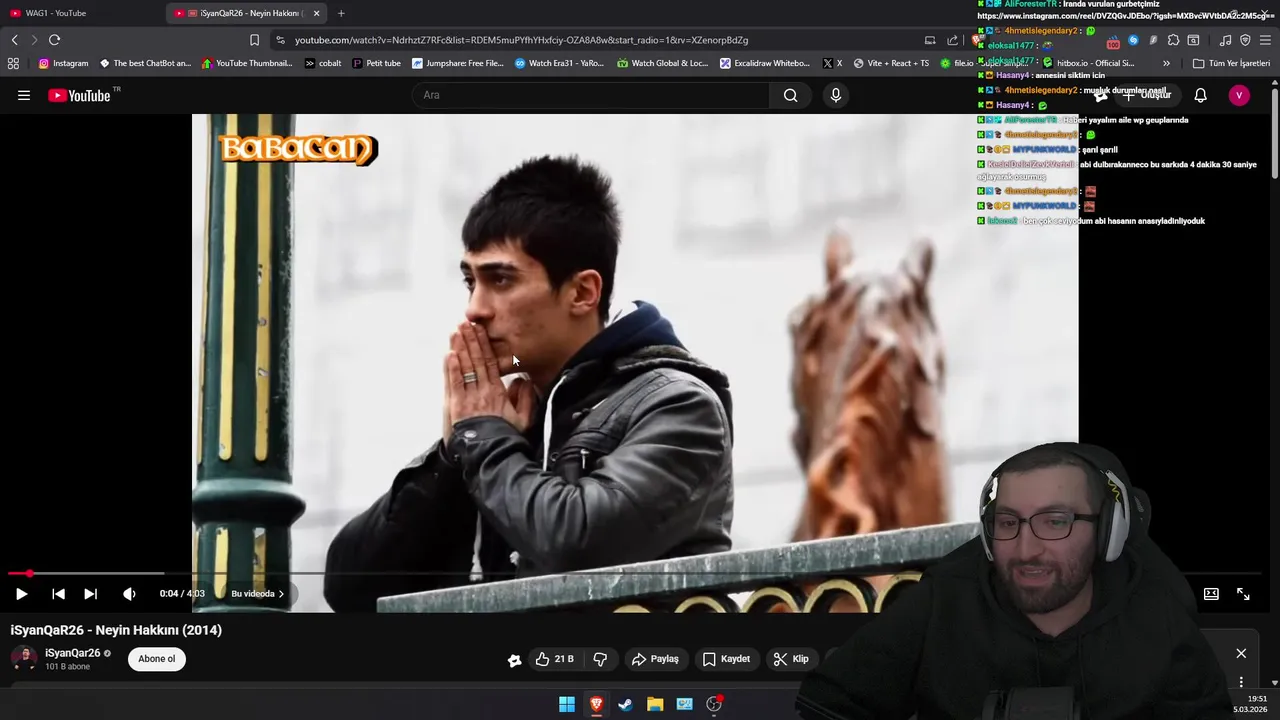Image resolution: width=1280 pixels, height=720 pixels.
Task: Open the music note media control icon
Action: coord(1225,40)
